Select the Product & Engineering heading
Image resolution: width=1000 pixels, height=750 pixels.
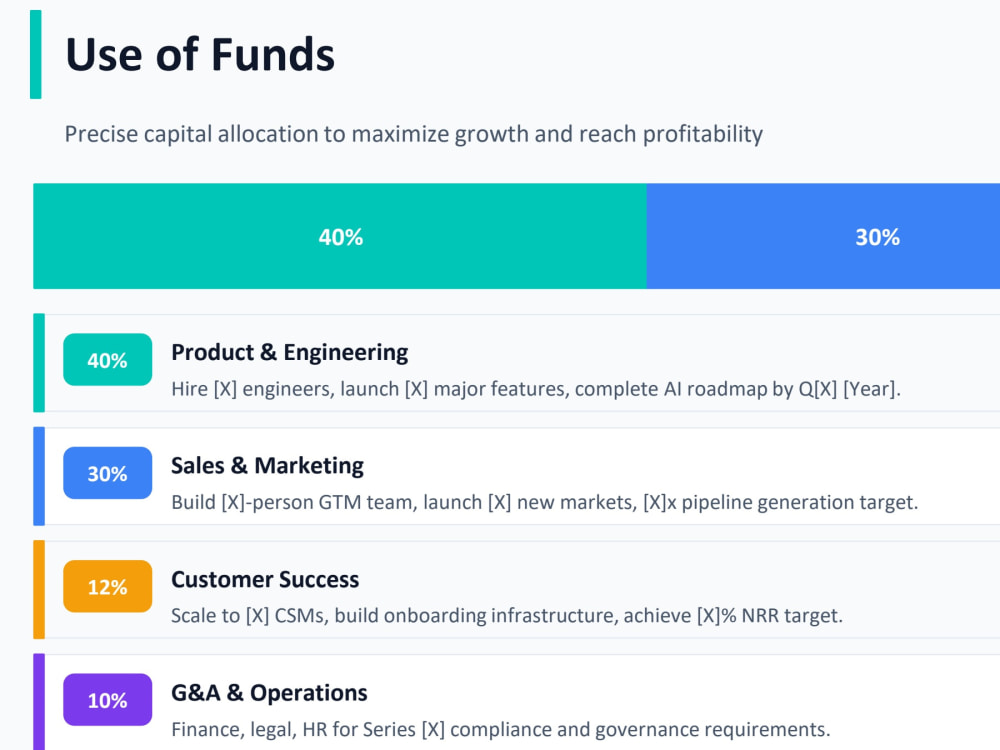[290, 352]
